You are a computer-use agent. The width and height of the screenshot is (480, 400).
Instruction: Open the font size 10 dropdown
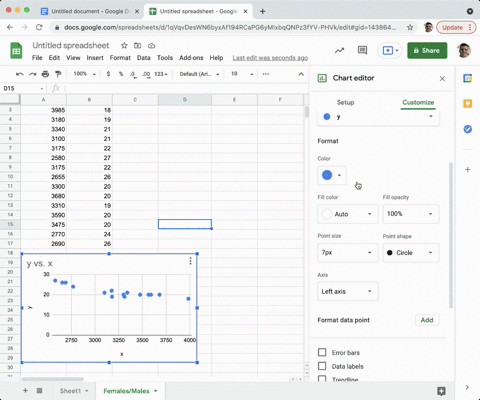pyautogui.click(x=242, y=74)
